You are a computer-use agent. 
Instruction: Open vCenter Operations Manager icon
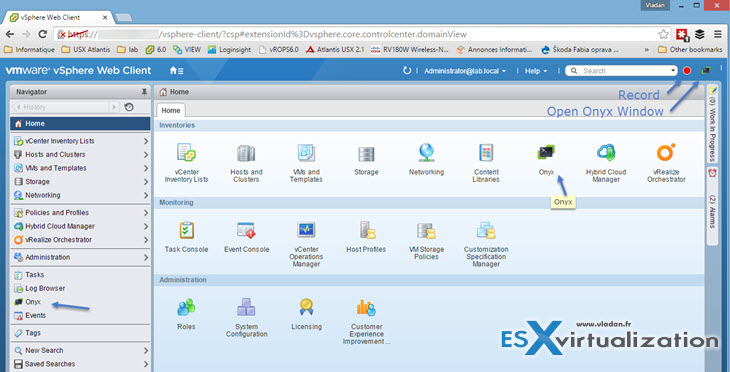(x=306, y=230)
